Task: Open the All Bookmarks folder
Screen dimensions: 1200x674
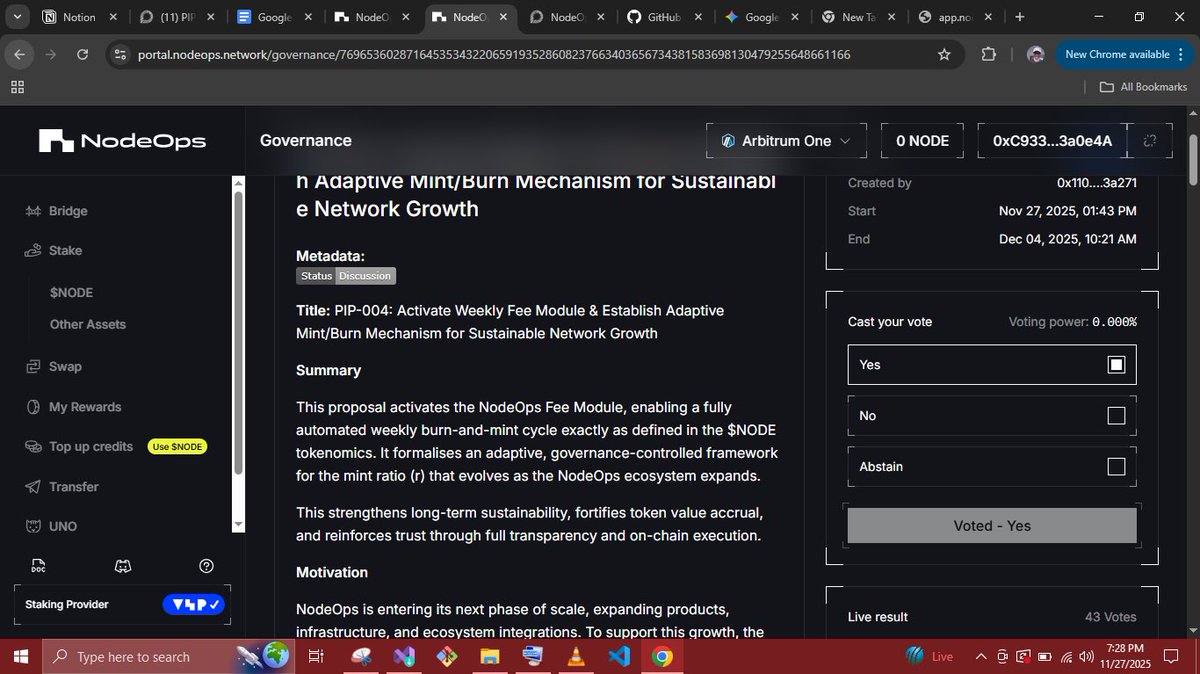Action: (x=1143, y=87)
